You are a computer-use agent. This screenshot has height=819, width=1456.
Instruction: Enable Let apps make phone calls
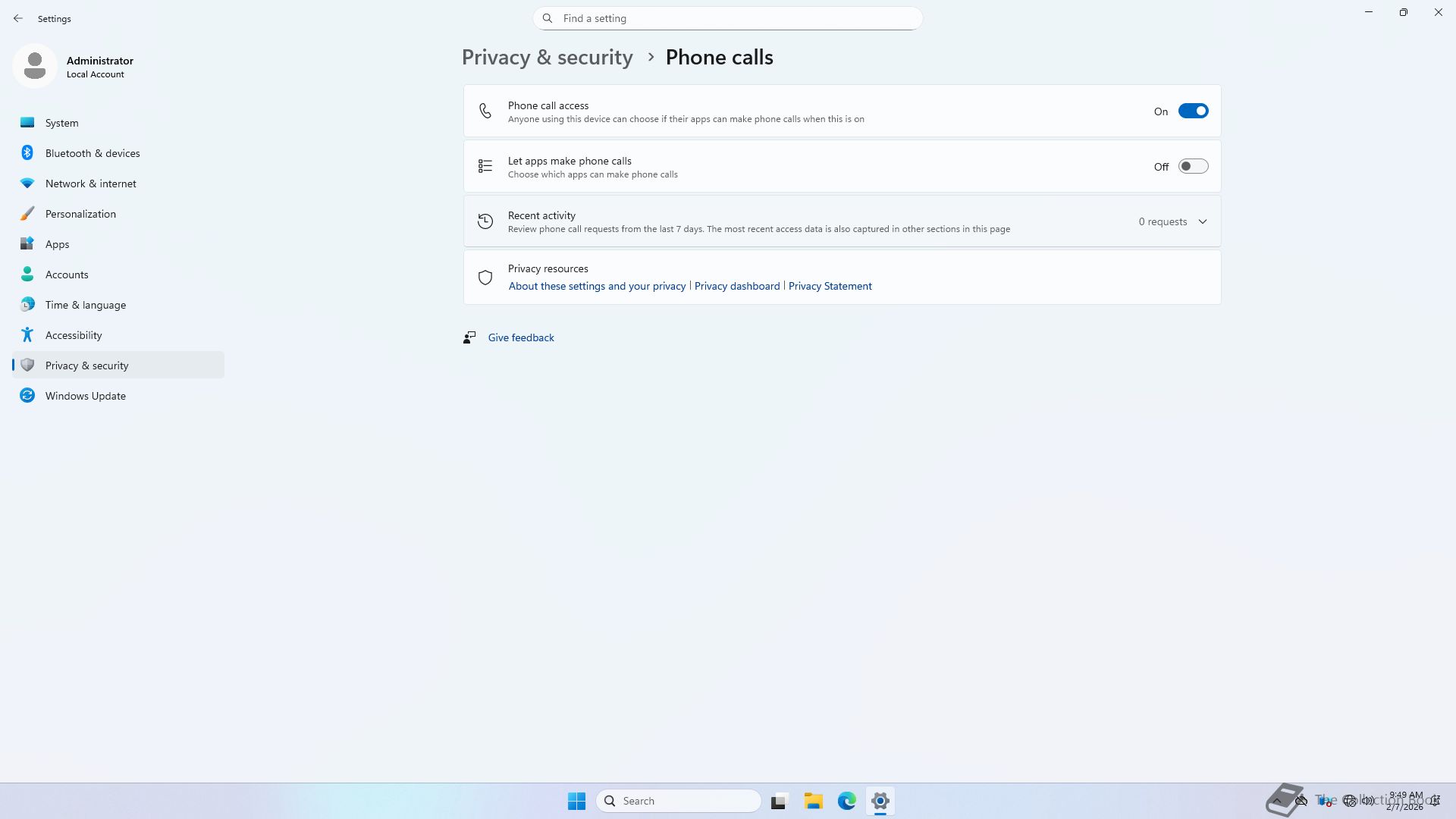(1193, 167)
